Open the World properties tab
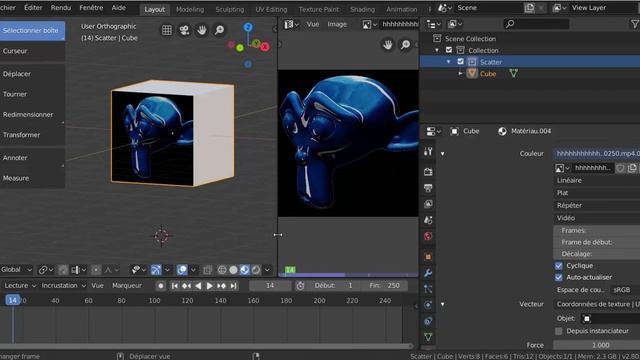The image size is (640, 360). (428, 236)
